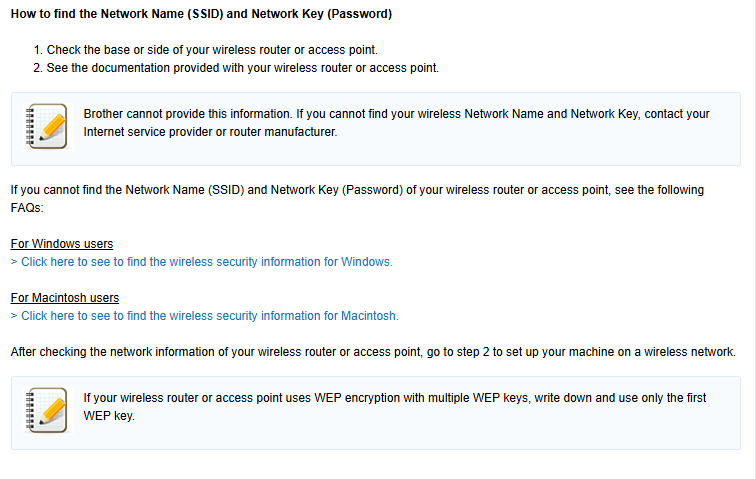Click the 'For Macintosh users' underlined heading

[x=65, y=298]
